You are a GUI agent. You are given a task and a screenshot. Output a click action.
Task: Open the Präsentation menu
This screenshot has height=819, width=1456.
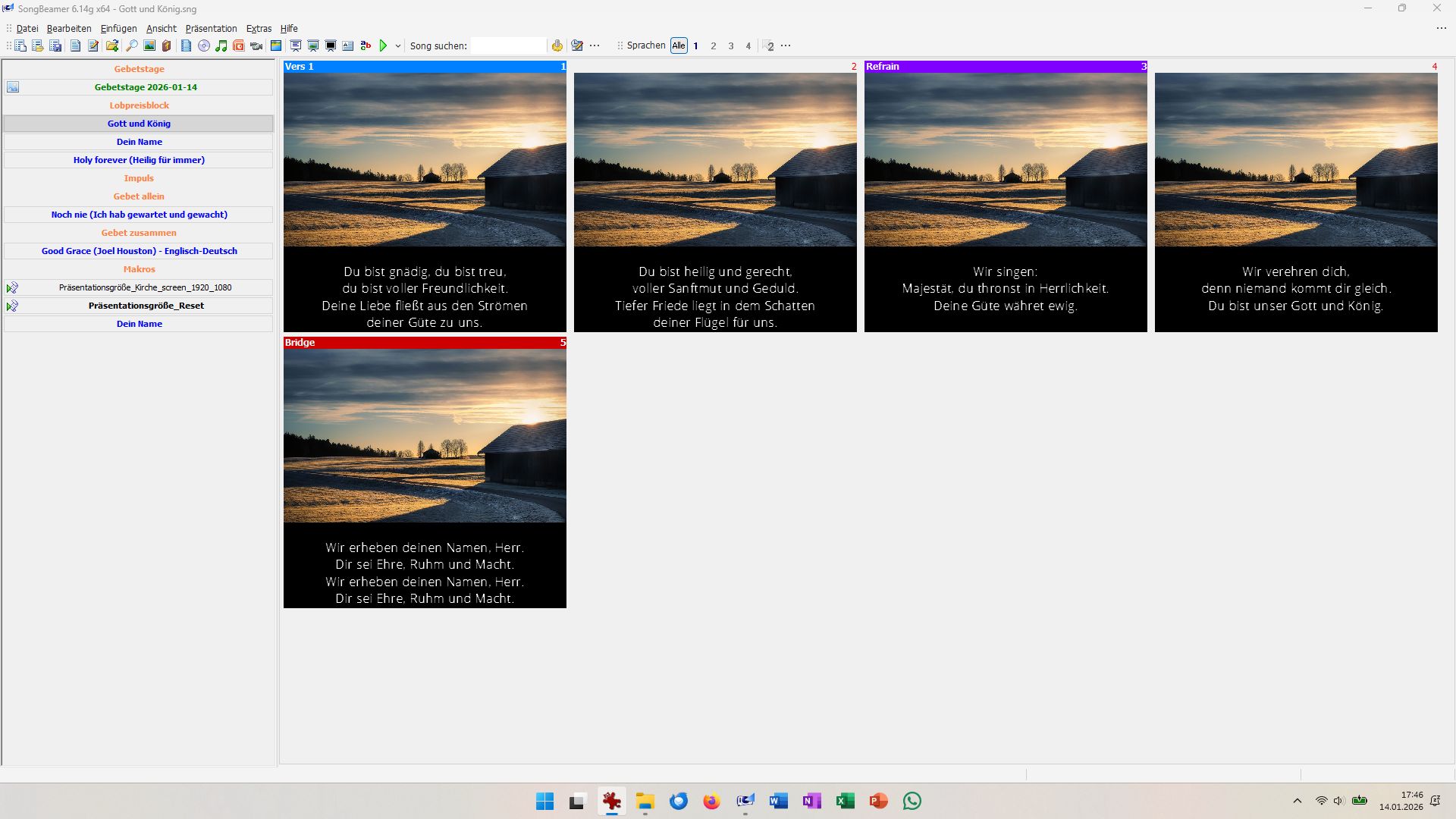pyautogui.click(x=211, y=29)
